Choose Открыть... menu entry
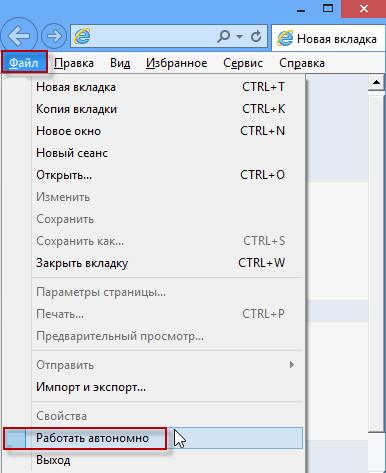 168,175
